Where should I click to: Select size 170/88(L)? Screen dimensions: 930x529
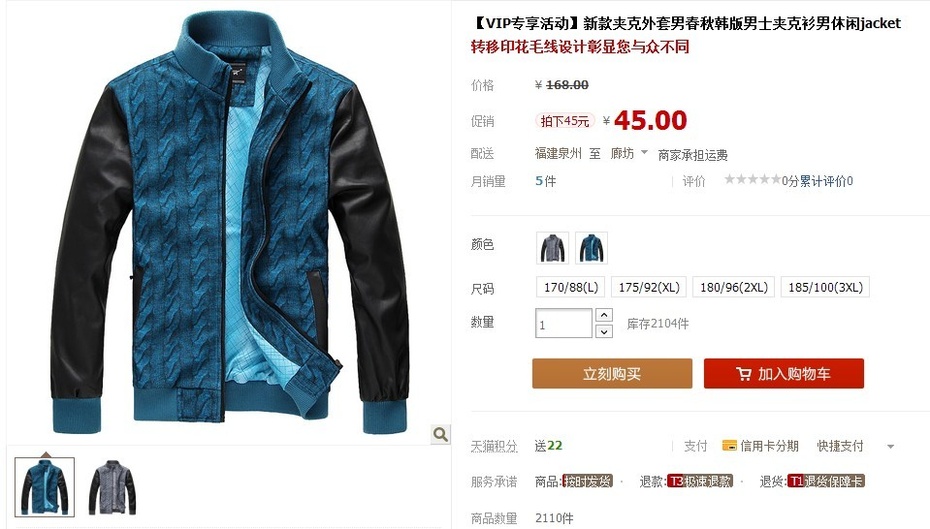[x=571, y=287]
